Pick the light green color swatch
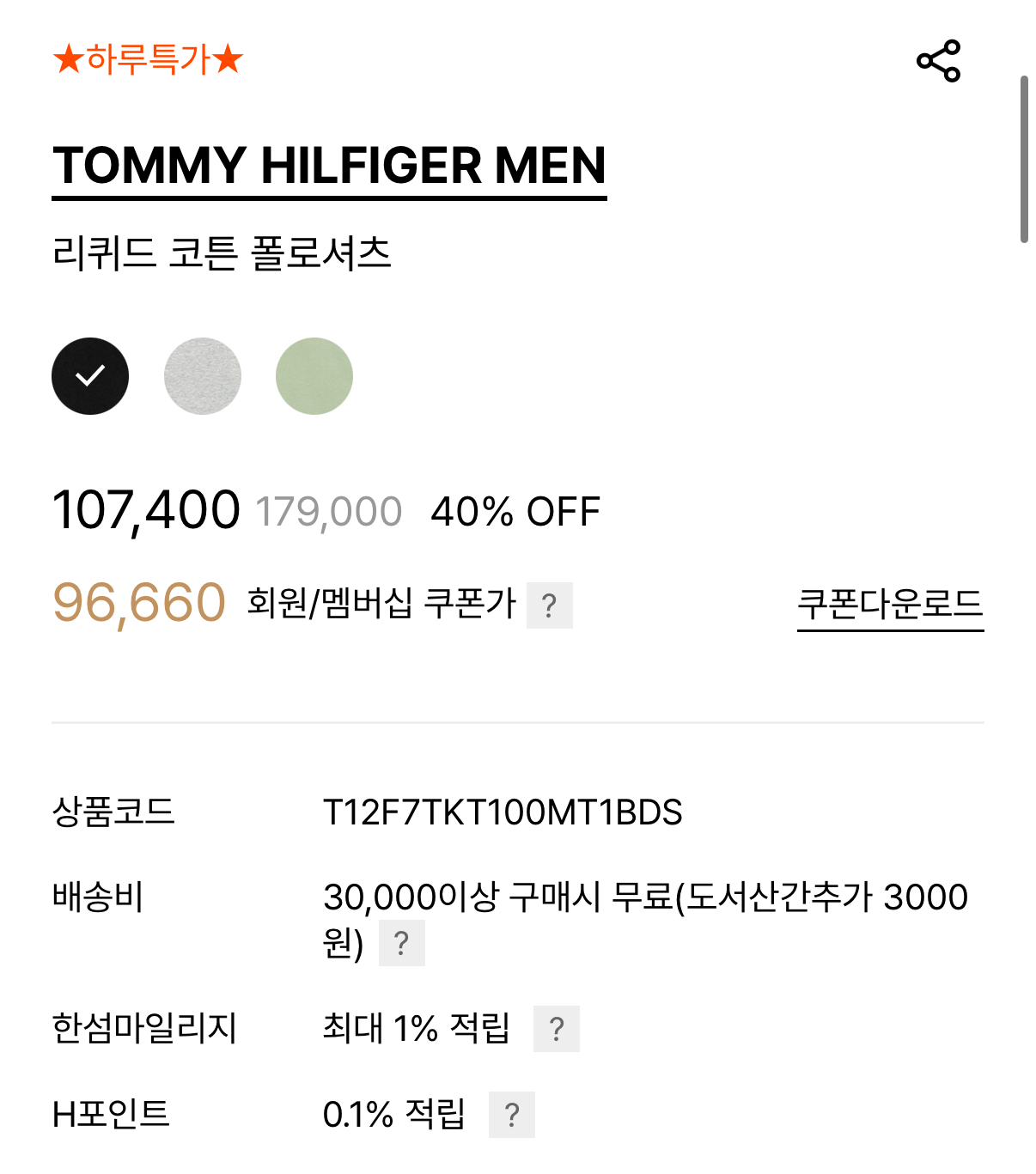The image size is (1036, 1174). coord(314,376)
